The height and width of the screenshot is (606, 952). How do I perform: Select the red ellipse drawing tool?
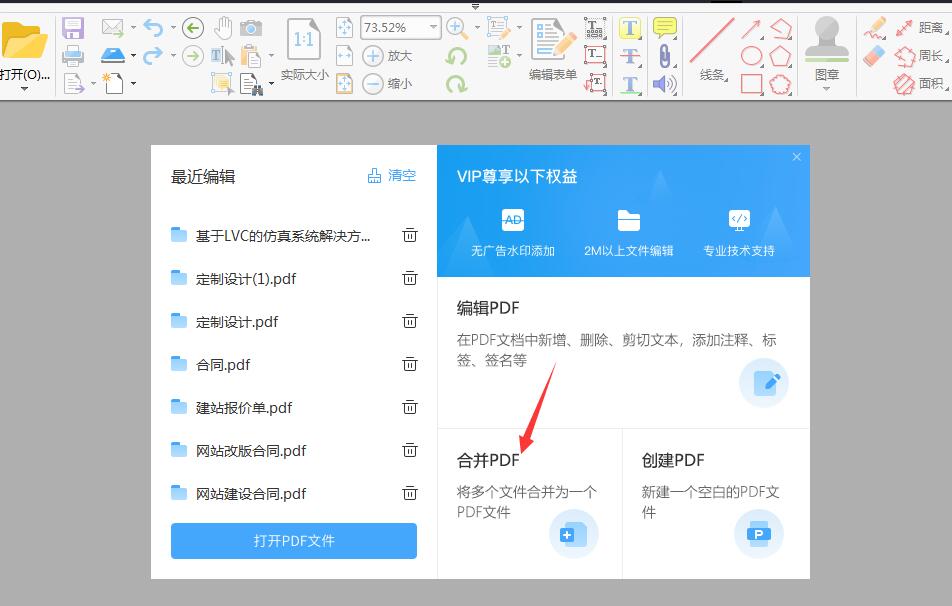751,56
